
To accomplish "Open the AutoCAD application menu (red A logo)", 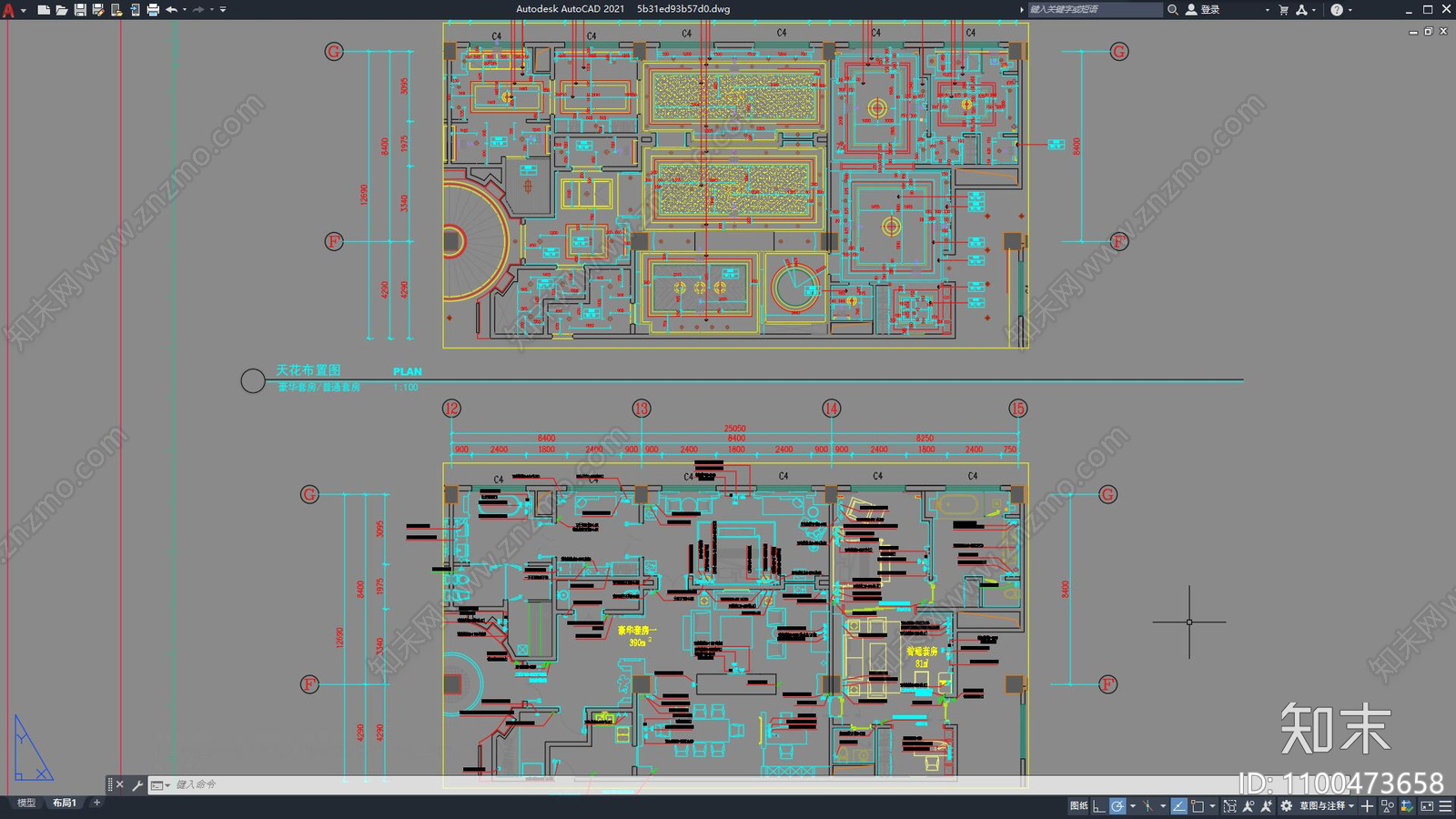I will (8, 10).
